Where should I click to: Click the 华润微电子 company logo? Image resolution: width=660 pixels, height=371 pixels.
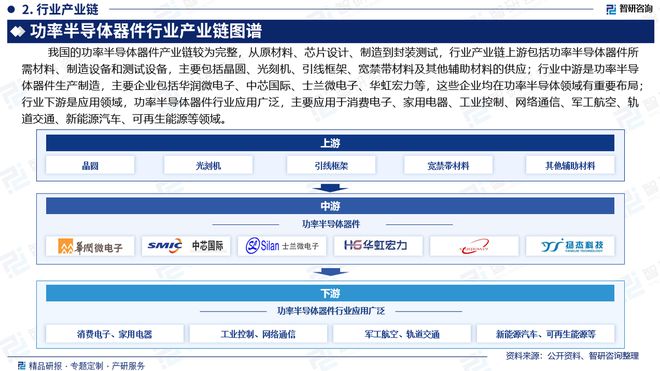coord(90,246)
